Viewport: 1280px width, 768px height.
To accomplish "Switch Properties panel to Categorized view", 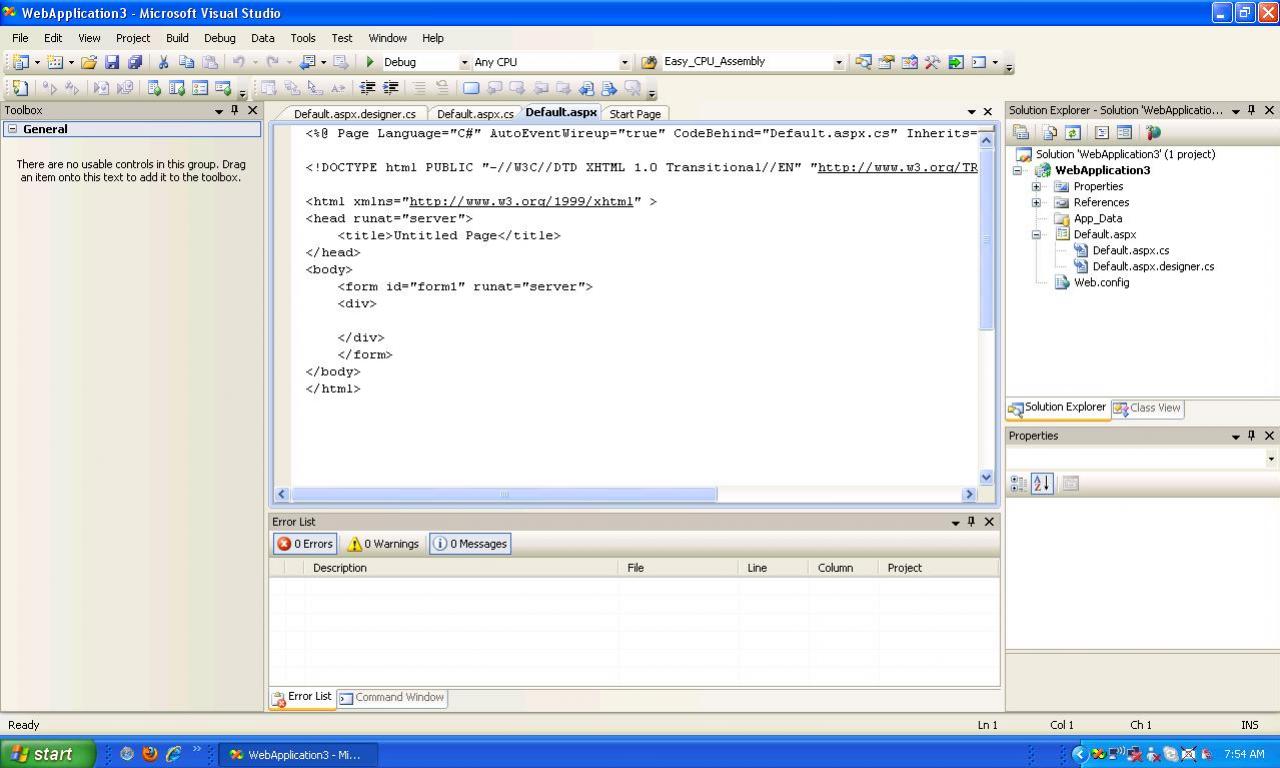I will 1018,484.
